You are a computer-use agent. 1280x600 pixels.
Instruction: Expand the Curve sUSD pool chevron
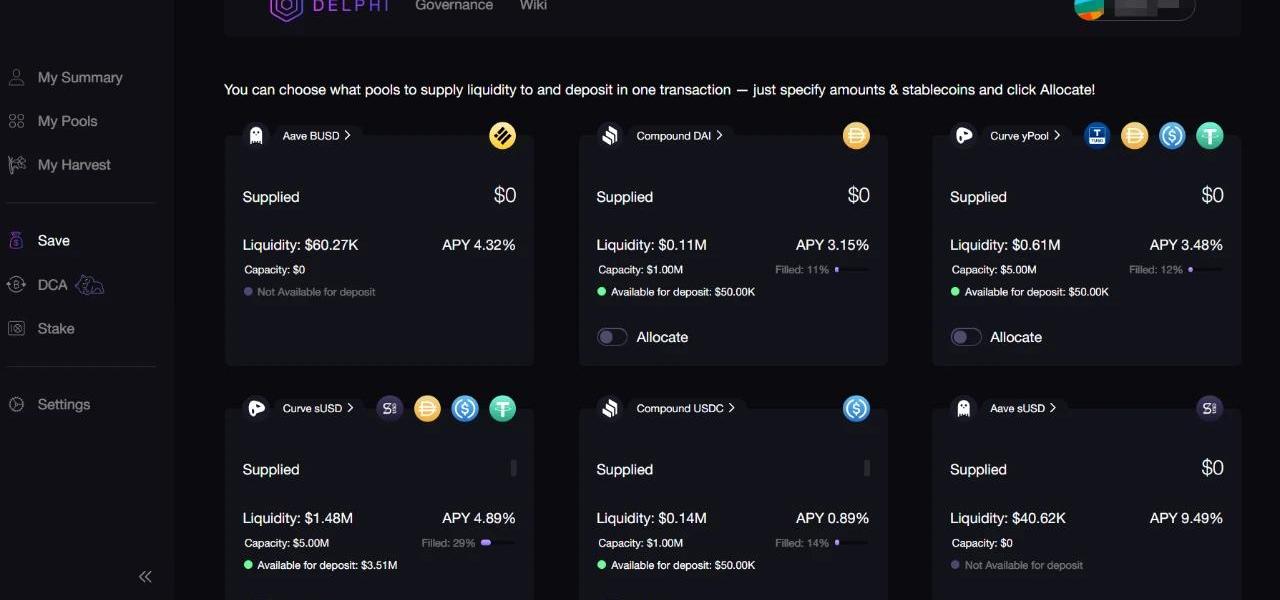(x=350, y=408)
